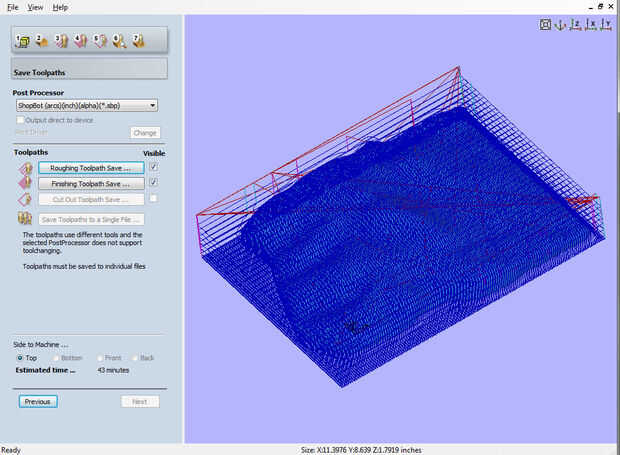Image resolution: width=620 pixels, height=455 pixels.
Task: View model along the X axis
Action: pyautogui.click(x=591, y=25)
